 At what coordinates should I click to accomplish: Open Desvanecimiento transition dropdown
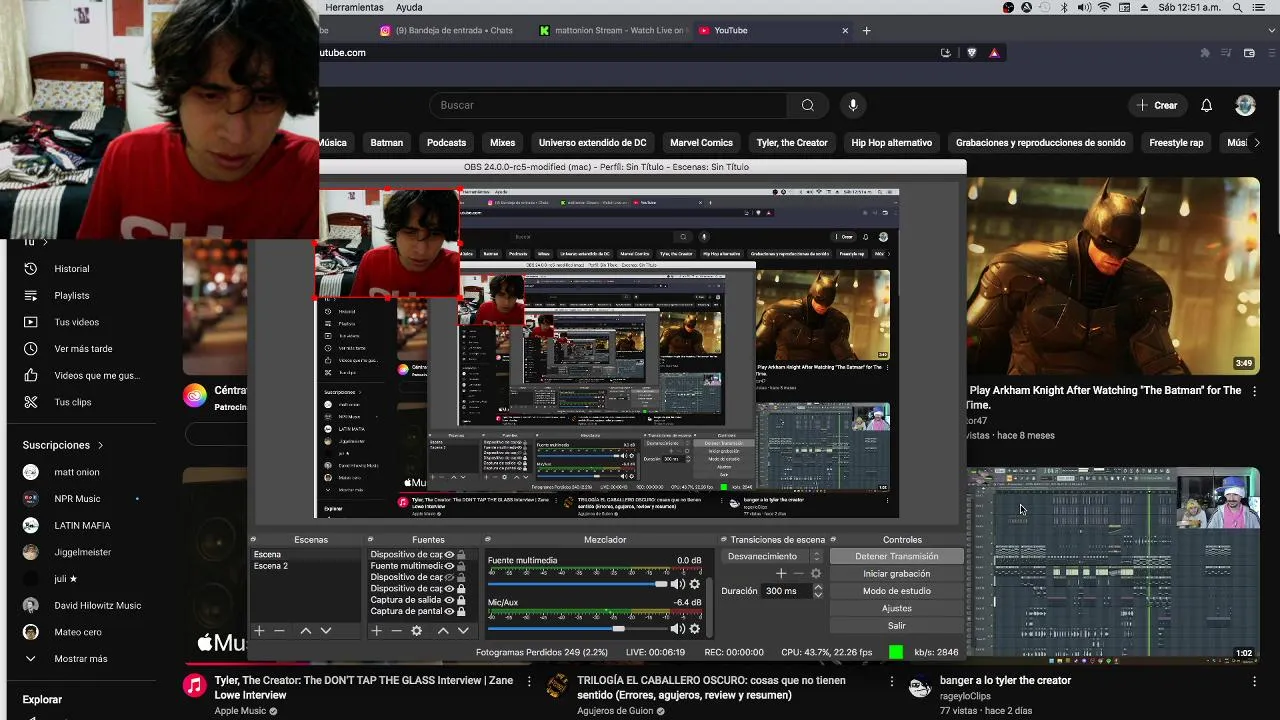point(771,556)
